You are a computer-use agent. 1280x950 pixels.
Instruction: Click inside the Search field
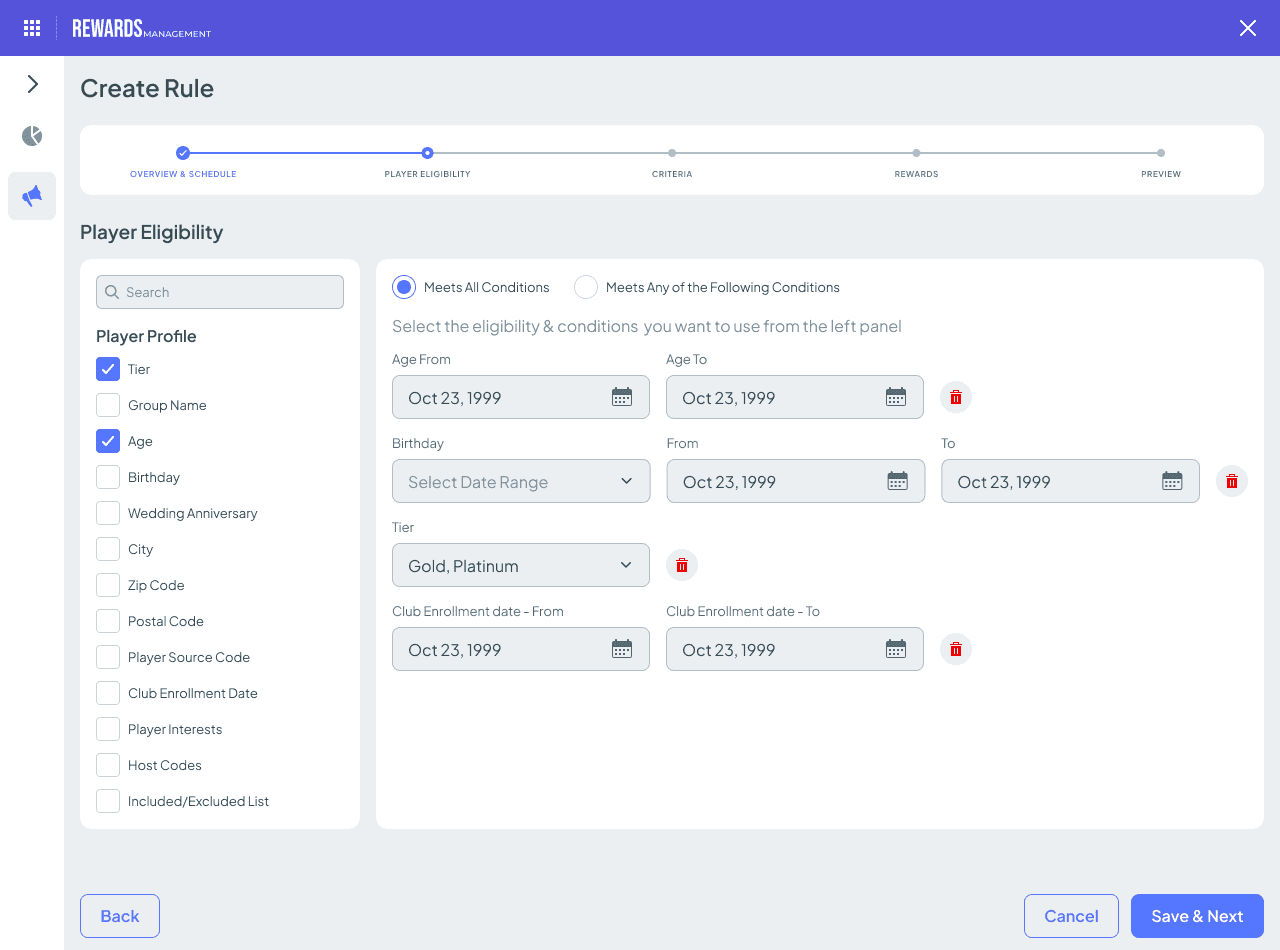pyautogui.click(x=219, y=291)
